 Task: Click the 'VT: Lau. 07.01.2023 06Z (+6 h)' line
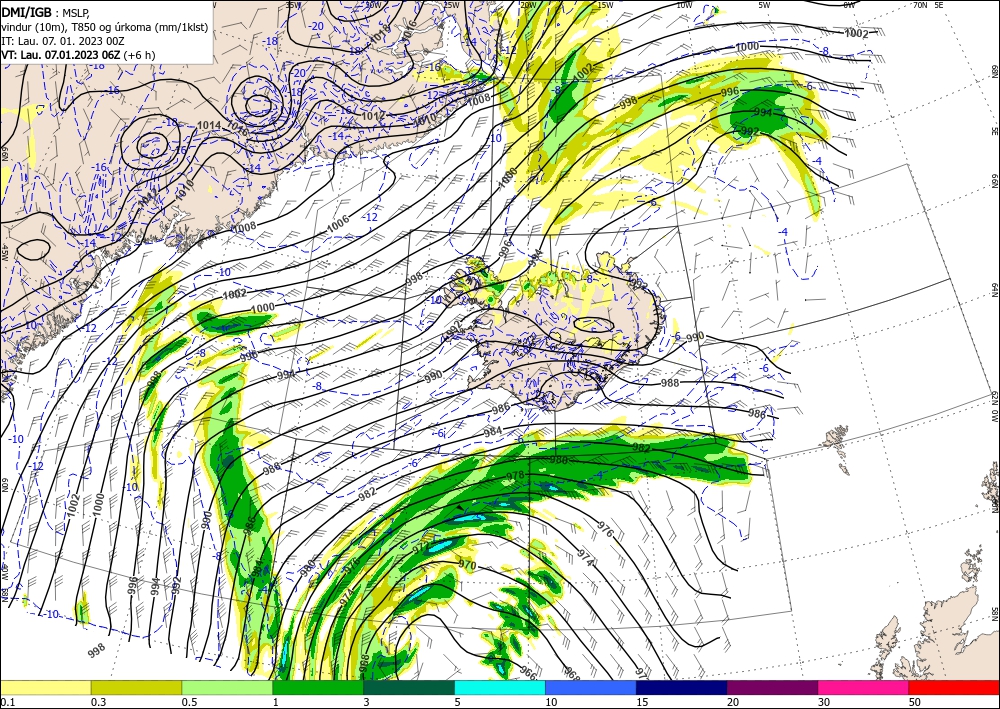pos(78,55)
